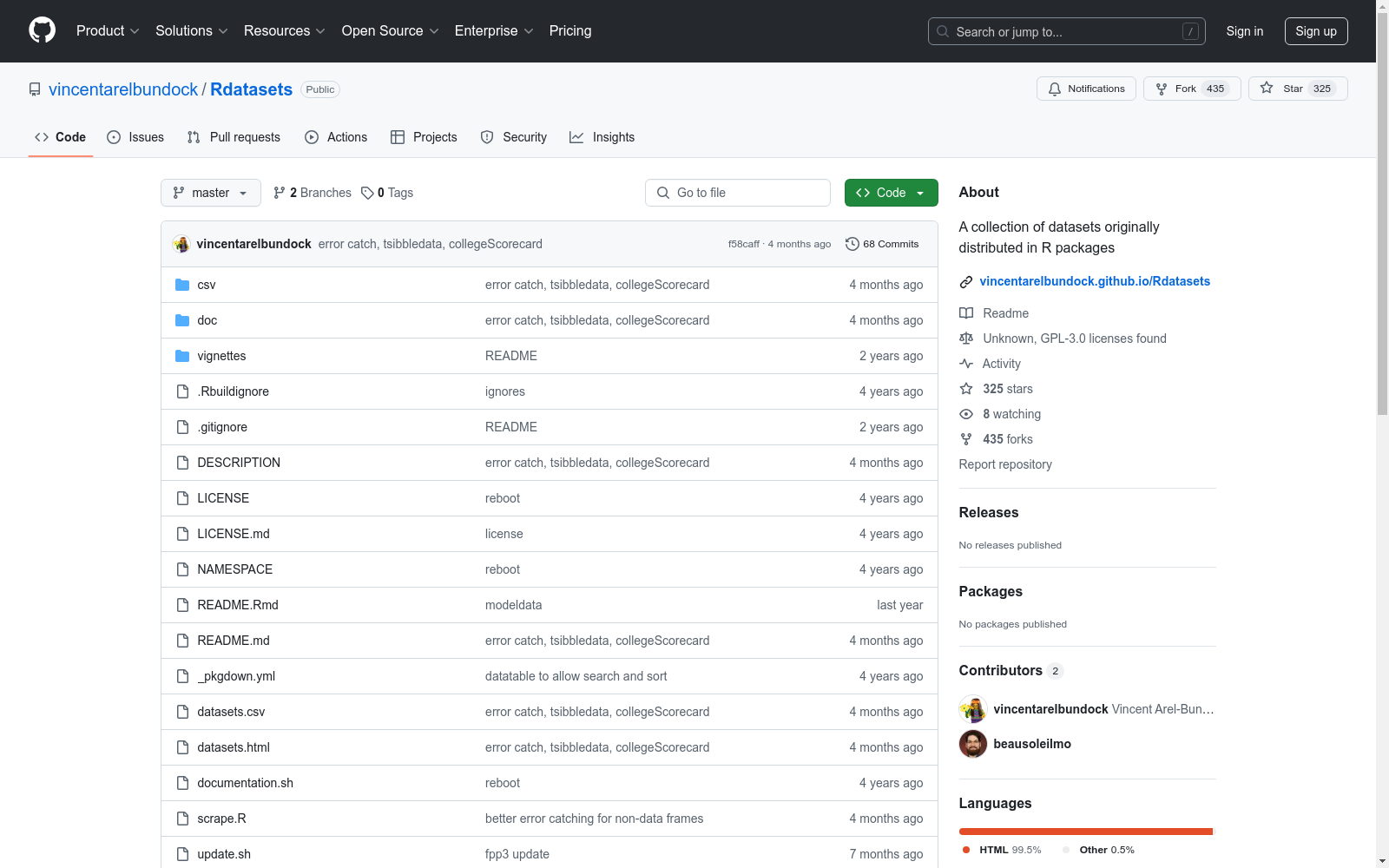Click the scale icon beside licenses found
1389x868 pixels.
pyautogui.click(x=966, y=339)
